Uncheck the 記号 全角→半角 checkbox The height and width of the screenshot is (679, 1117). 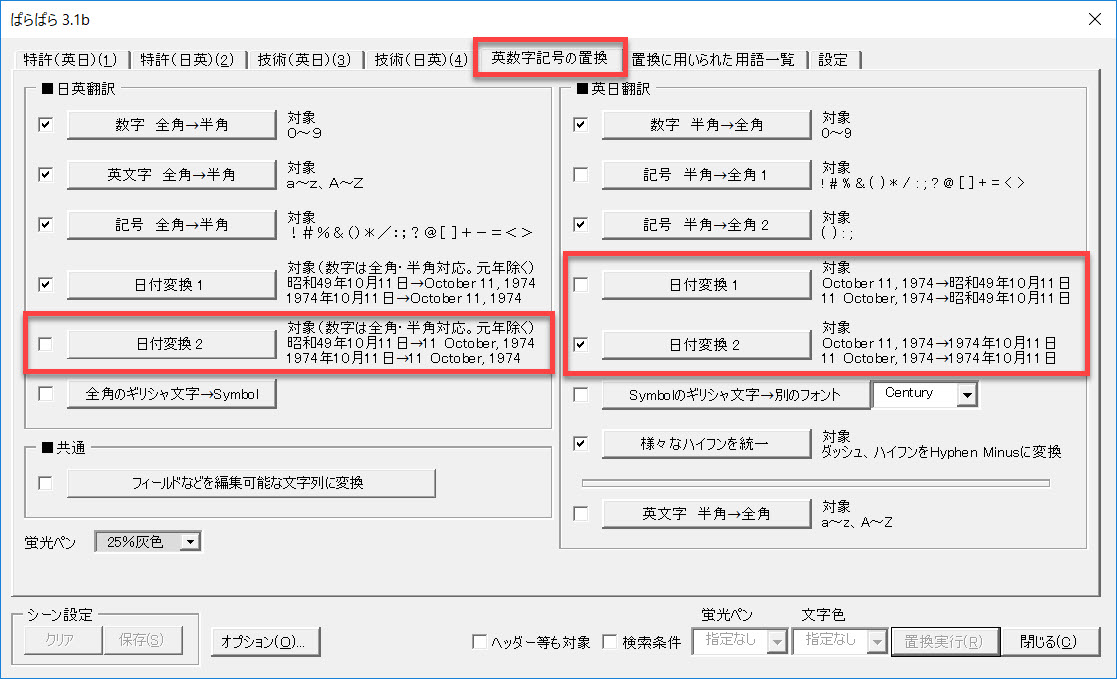(45, 225)
